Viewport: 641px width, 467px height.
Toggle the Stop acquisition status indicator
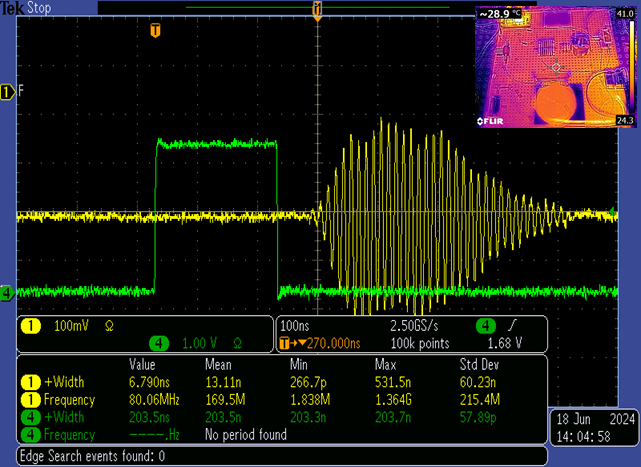[40, 7]
